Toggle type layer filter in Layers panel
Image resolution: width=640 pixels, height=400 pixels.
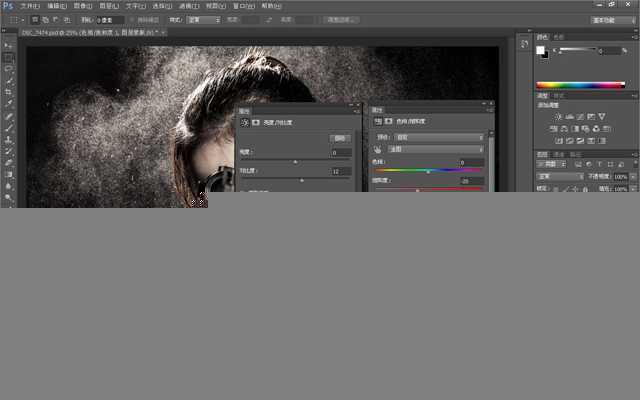(600, 164)
